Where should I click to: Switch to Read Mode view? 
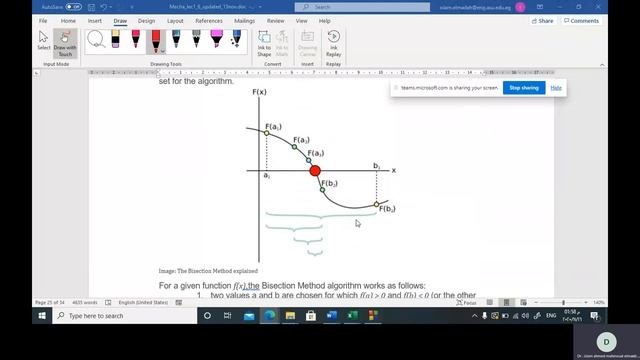click(x=489, y=302)
